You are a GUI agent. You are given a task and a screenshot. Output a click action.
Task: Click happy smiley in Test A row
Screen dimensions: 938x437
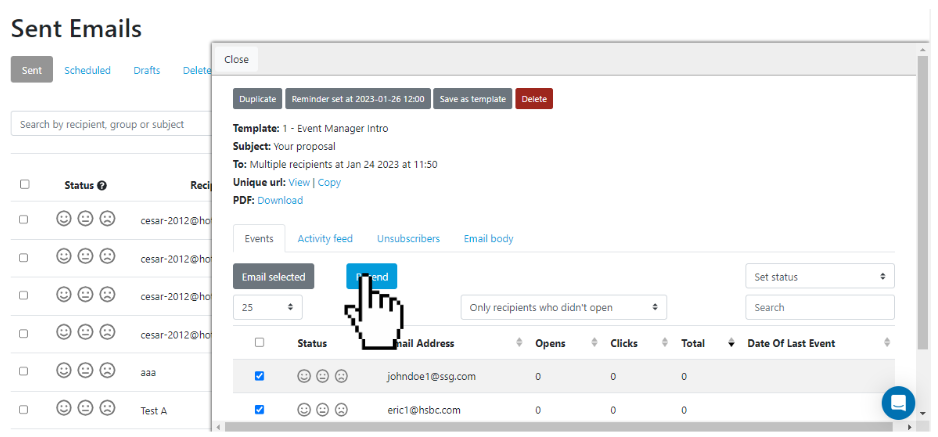click(x=64, y=408)
